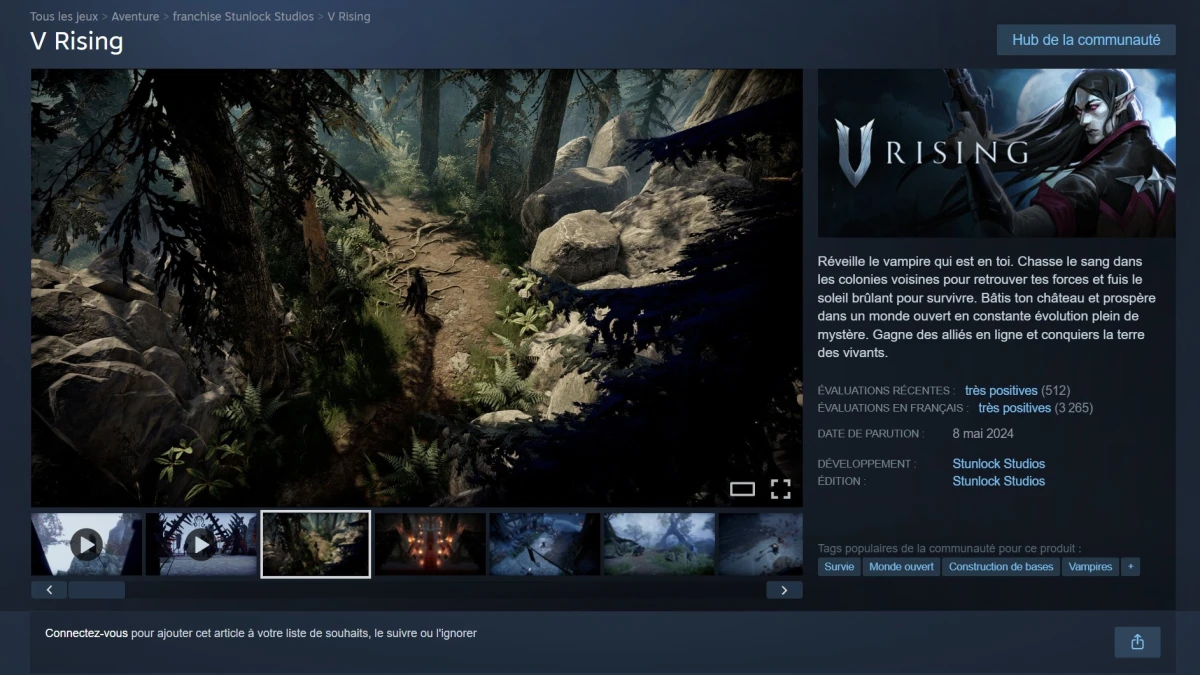This screenshot has width=1200, height=675.
Task: Open French reviews 'très positives' link
Action: [1014, 408]
